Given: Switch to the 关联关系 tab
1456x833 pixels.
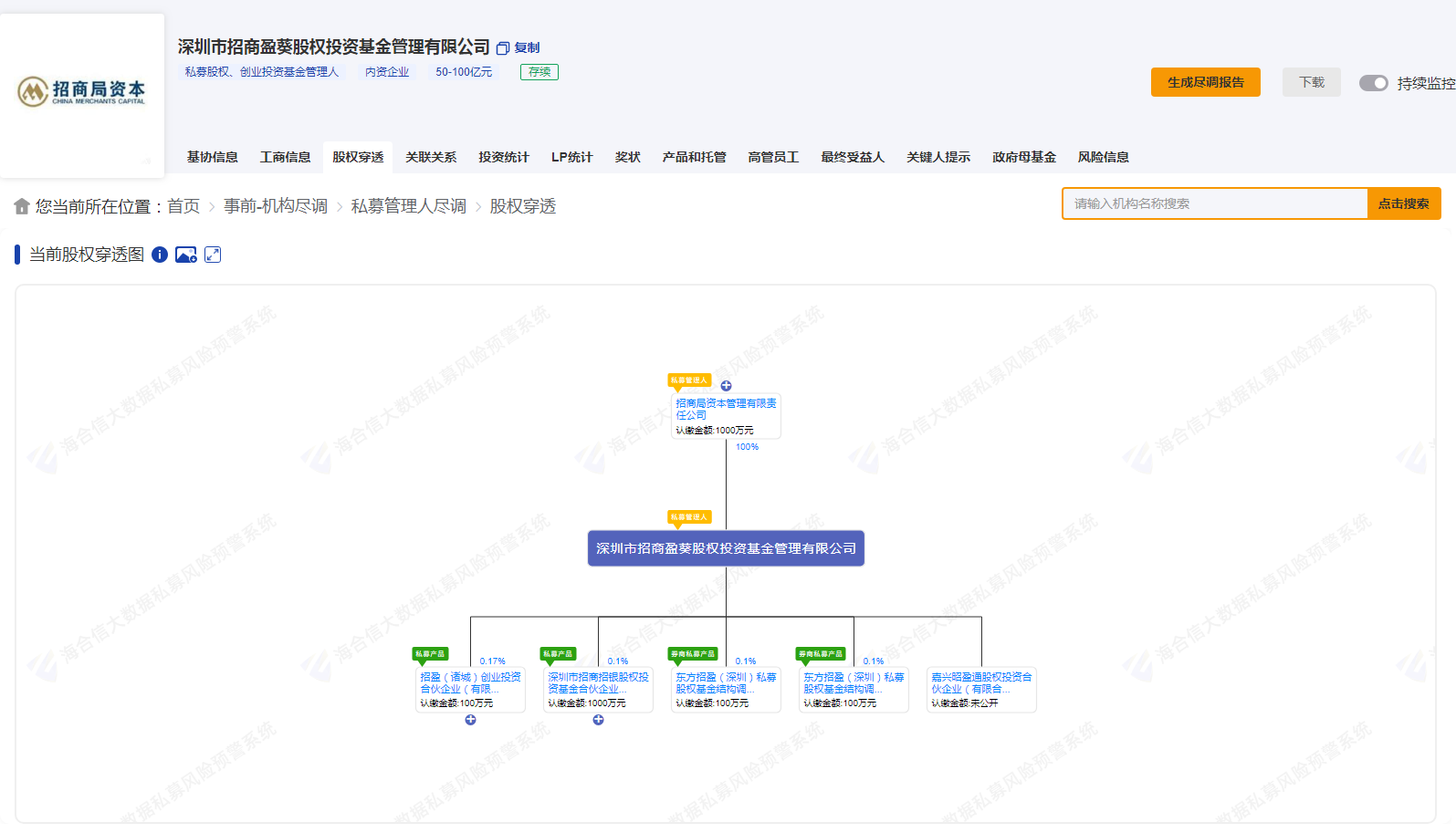Looking at the screenshot, I should click(x=431, y=157).
